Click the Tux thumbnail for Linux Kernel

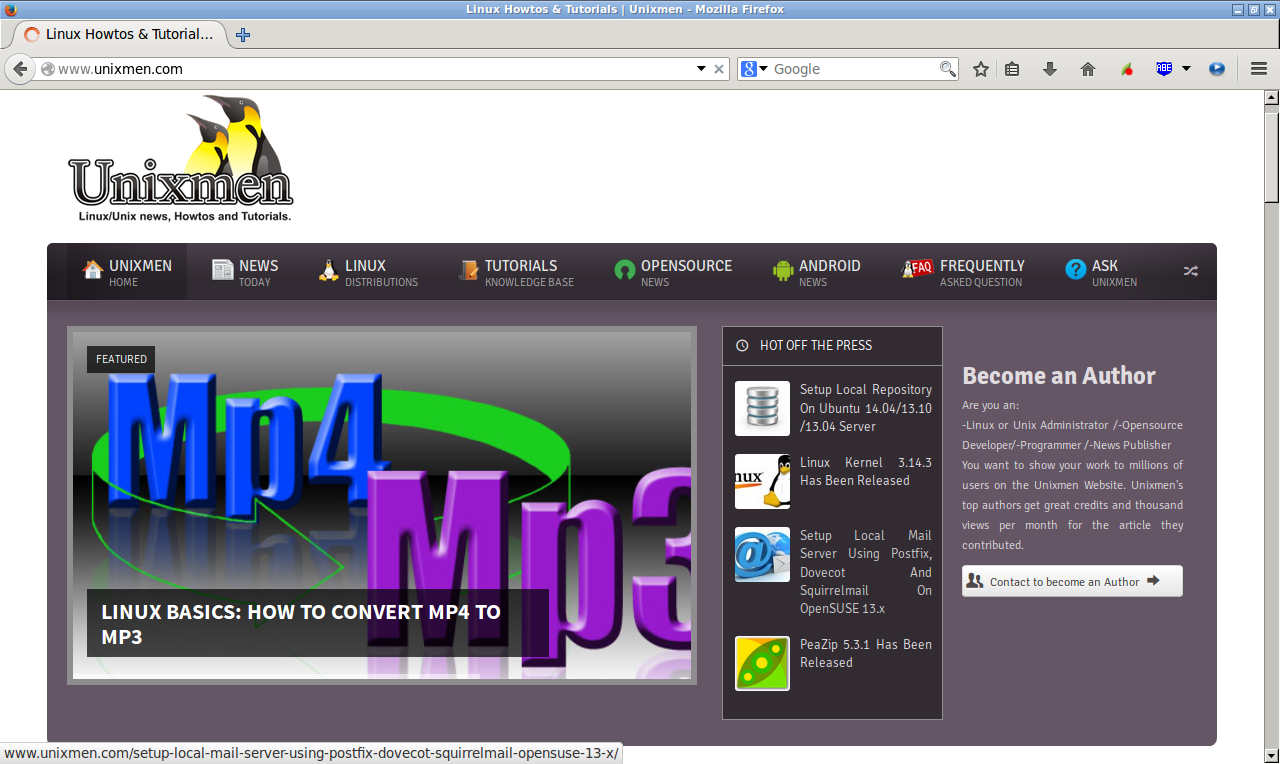tap(762, 481)
